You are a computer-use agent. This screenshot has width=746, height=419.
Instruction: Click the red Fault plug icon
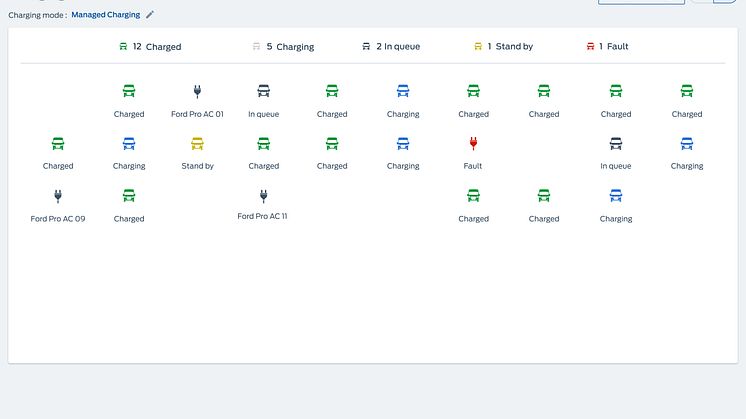point(473,144)
